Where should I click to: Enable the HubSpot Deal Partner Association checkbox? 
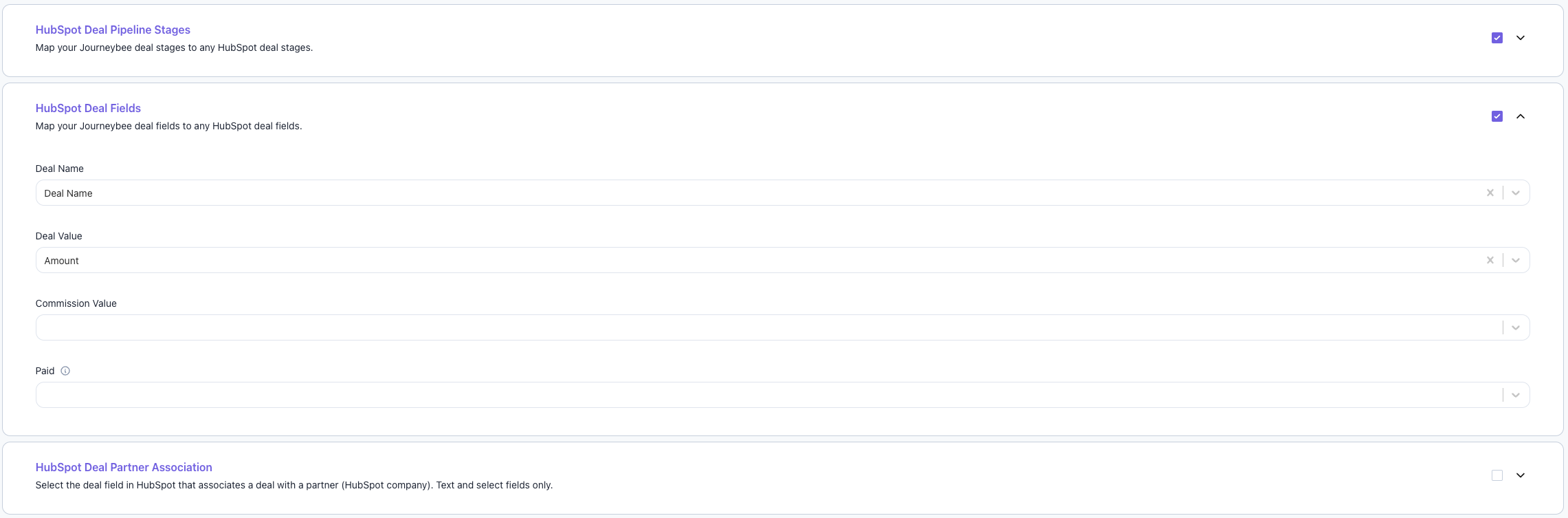1497,475
